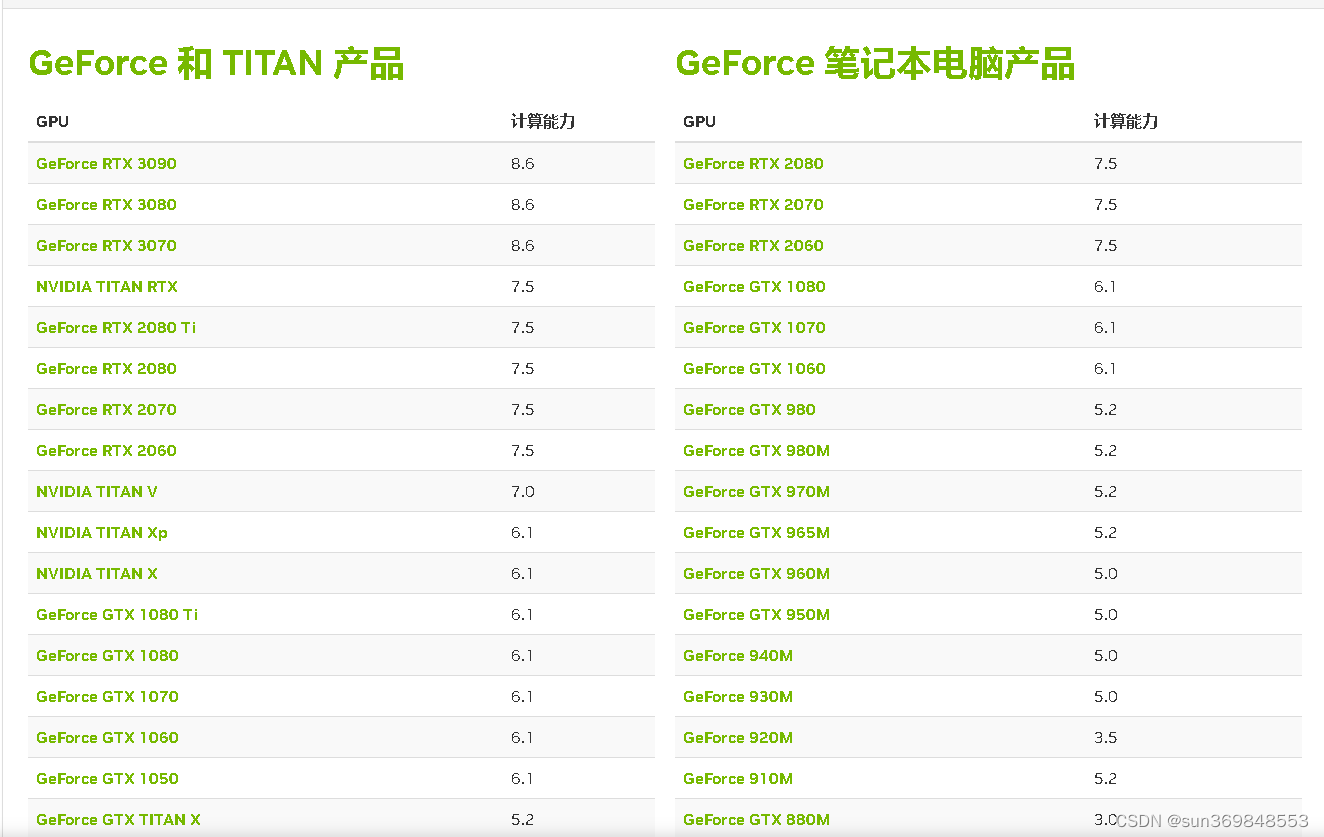
Task: Open GeForce RTX 2080 in the TITAN products table
Action: (x=106, y=368)
